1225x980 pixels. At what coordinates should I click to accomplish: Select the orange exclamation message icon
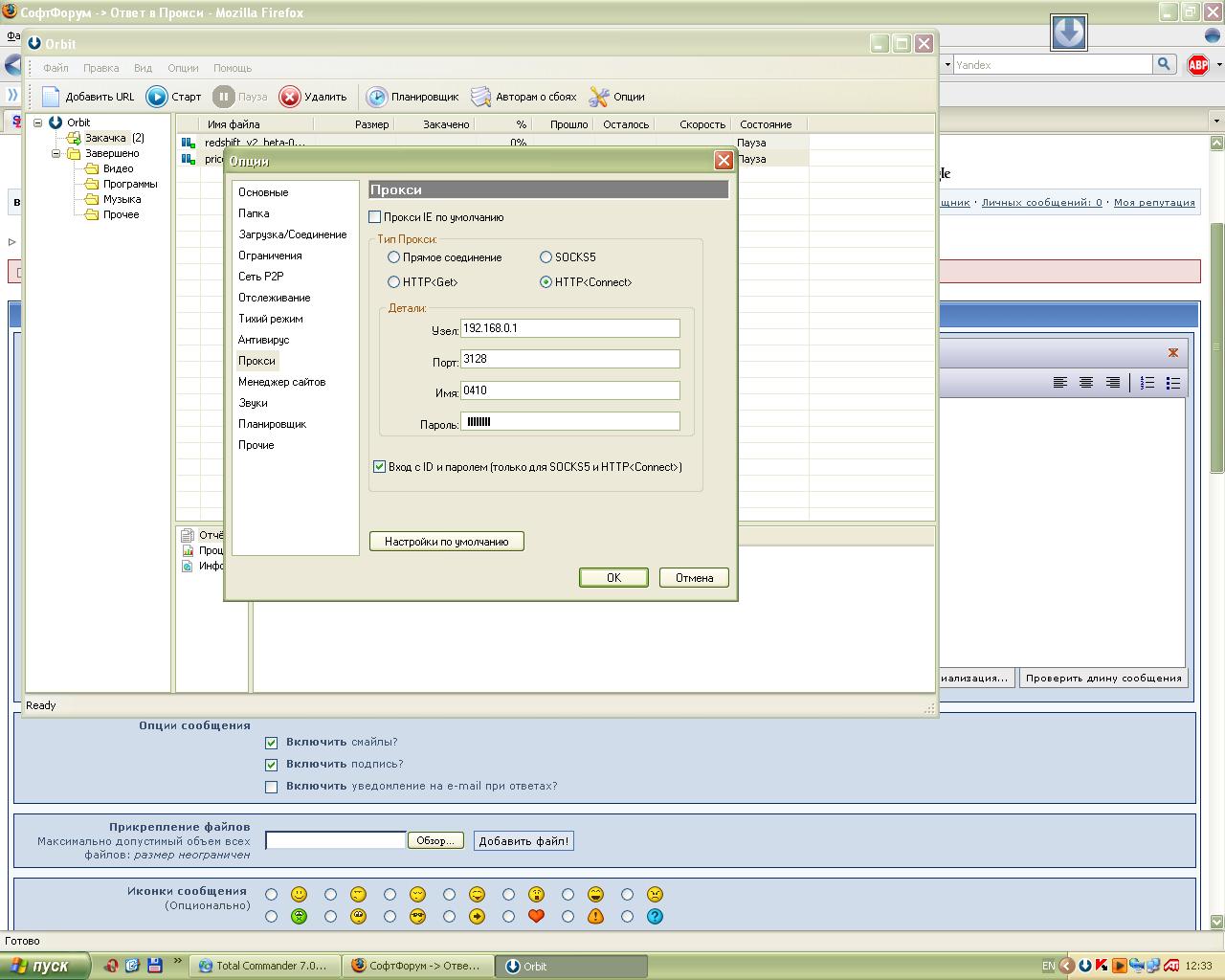pyautogui.click(x=595, y=916)
